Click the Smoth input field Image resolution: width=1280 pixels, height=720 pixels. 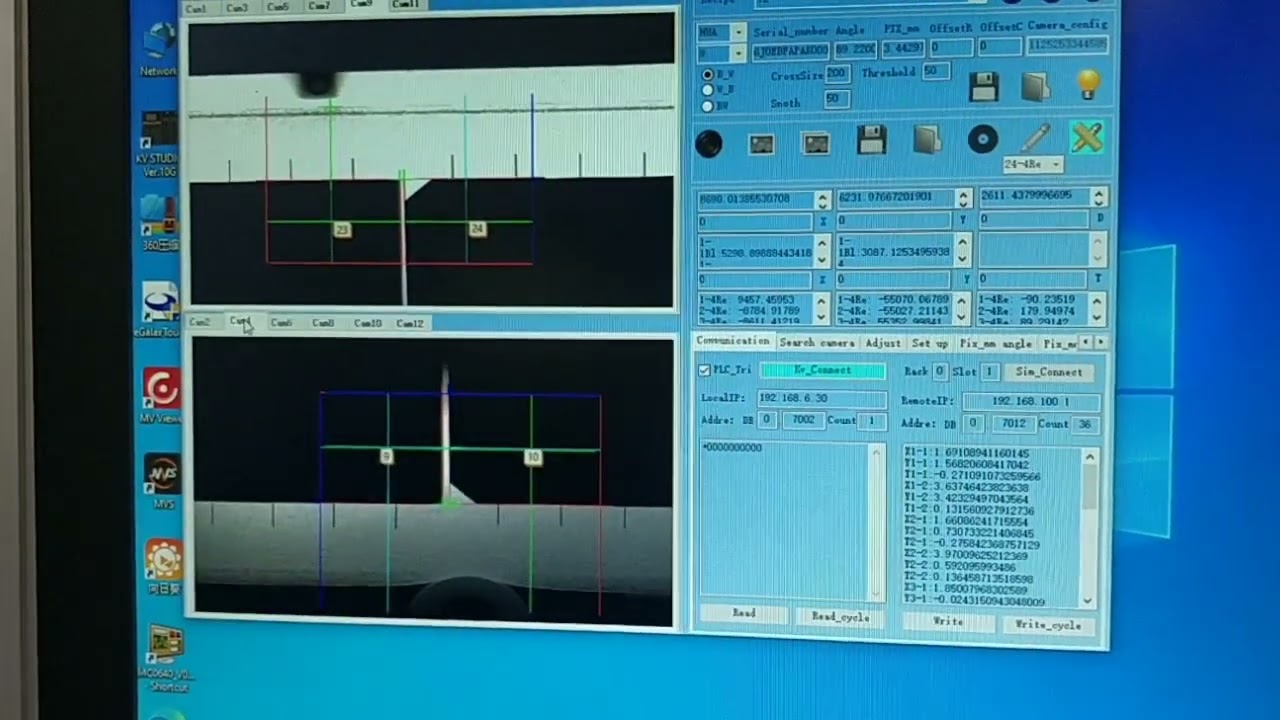836,99
